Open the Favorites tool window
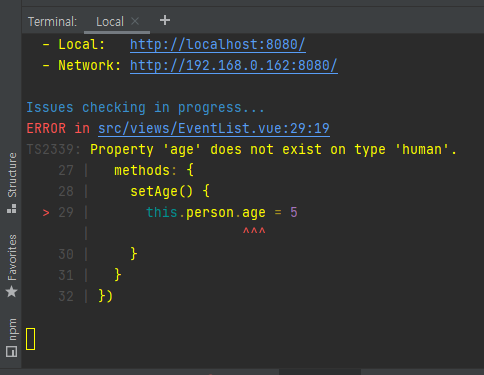 pyautogui.click(x=12, y=266)
